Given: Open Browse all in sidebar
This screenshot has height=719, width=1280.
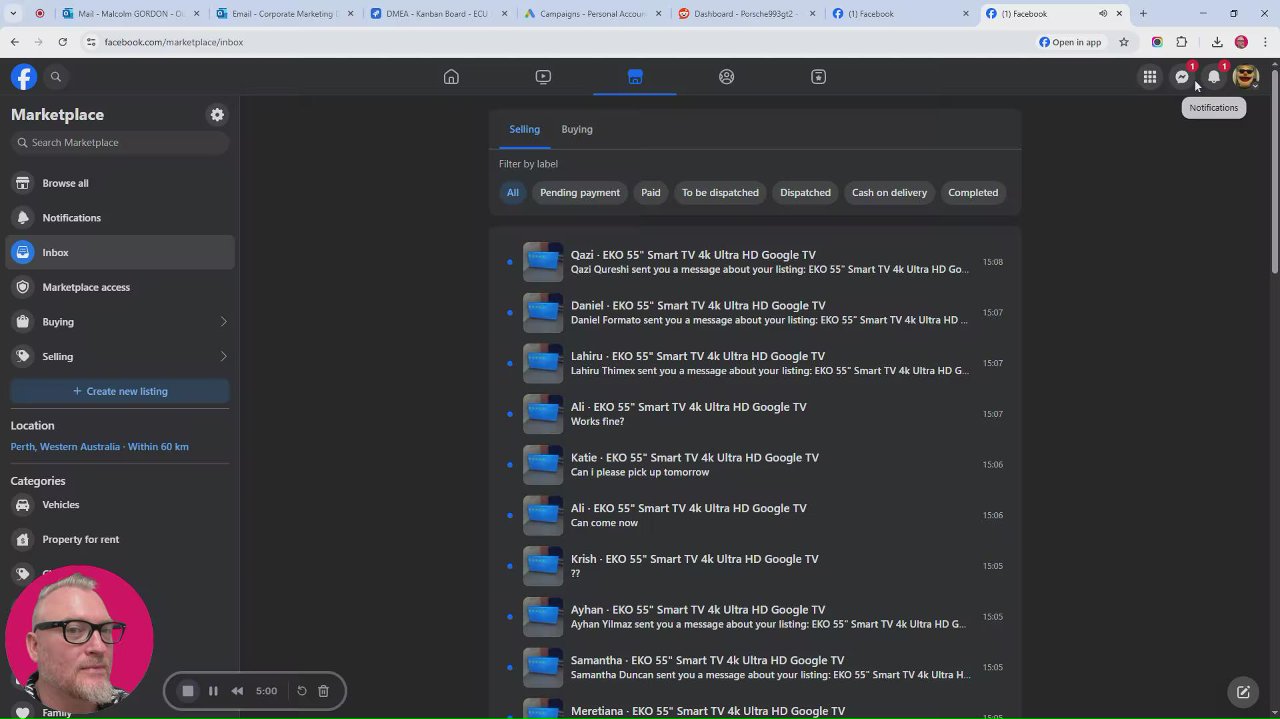Looking at the screenshot, I should click(x=120, y=183).
